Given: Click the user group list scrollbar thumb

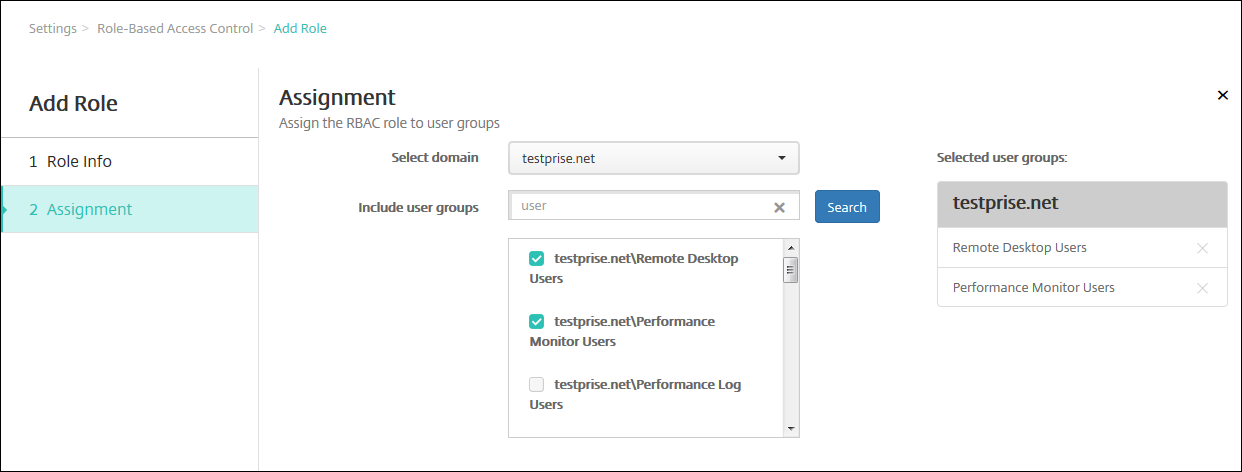Looking at the screenshot, I should [x=790, y=270].
